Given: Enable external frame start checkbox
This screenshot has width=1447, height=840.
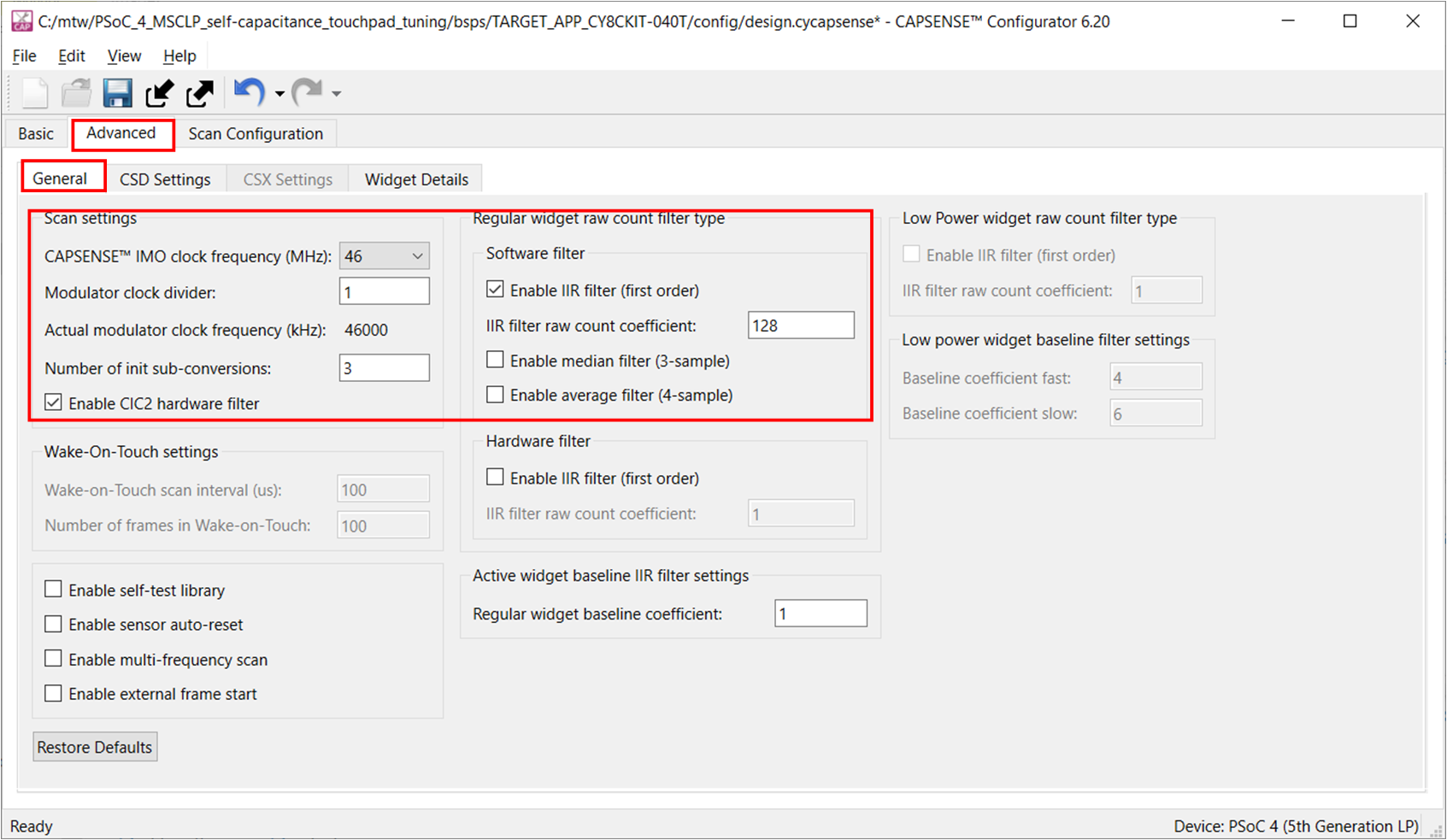Looking at the screenshot, I should pyautogui.click(x=53, y=693).
